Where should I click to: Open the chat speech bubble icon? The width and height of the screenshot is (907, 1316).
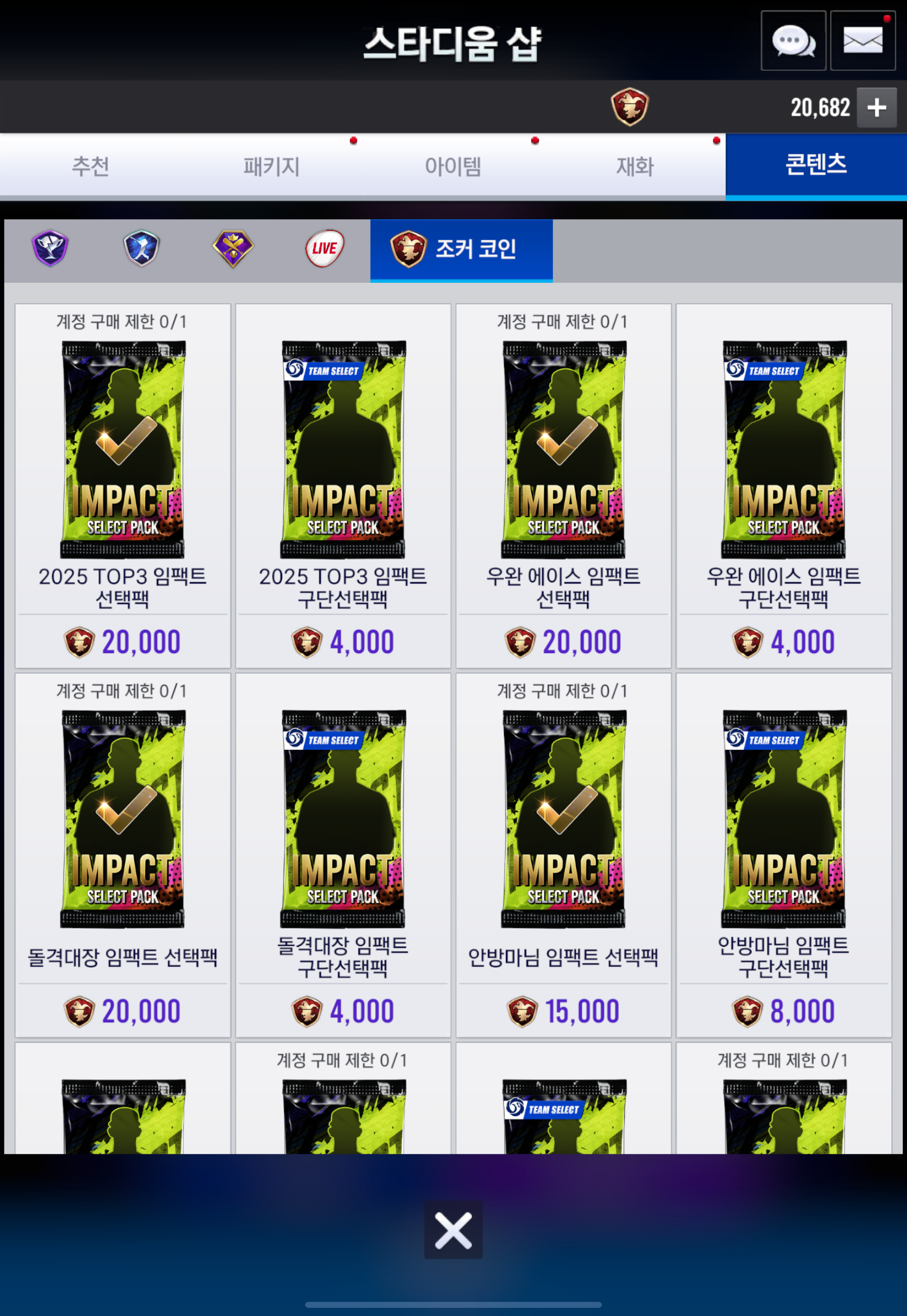coord(793,41)
